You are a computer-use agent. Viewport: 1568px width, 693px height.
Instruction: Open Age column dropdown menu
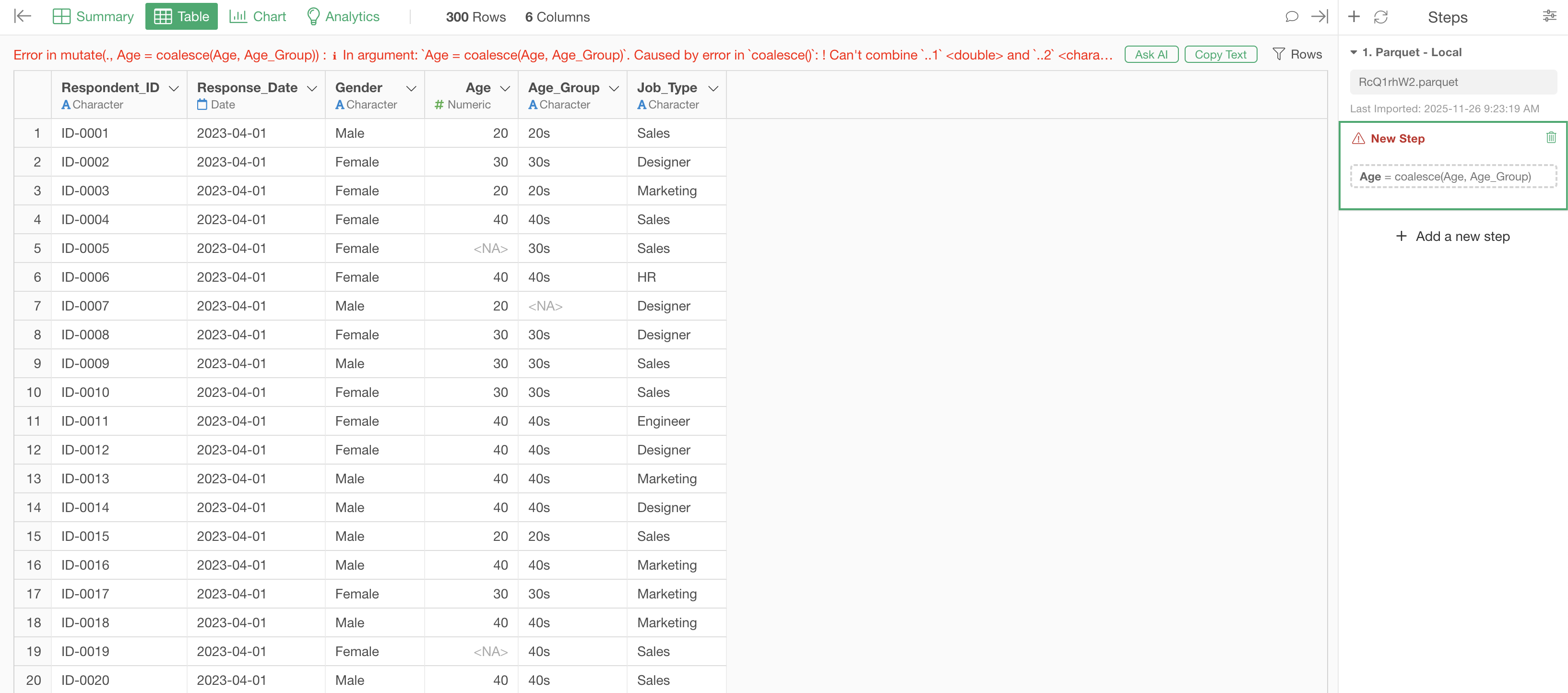click(505, 88)
